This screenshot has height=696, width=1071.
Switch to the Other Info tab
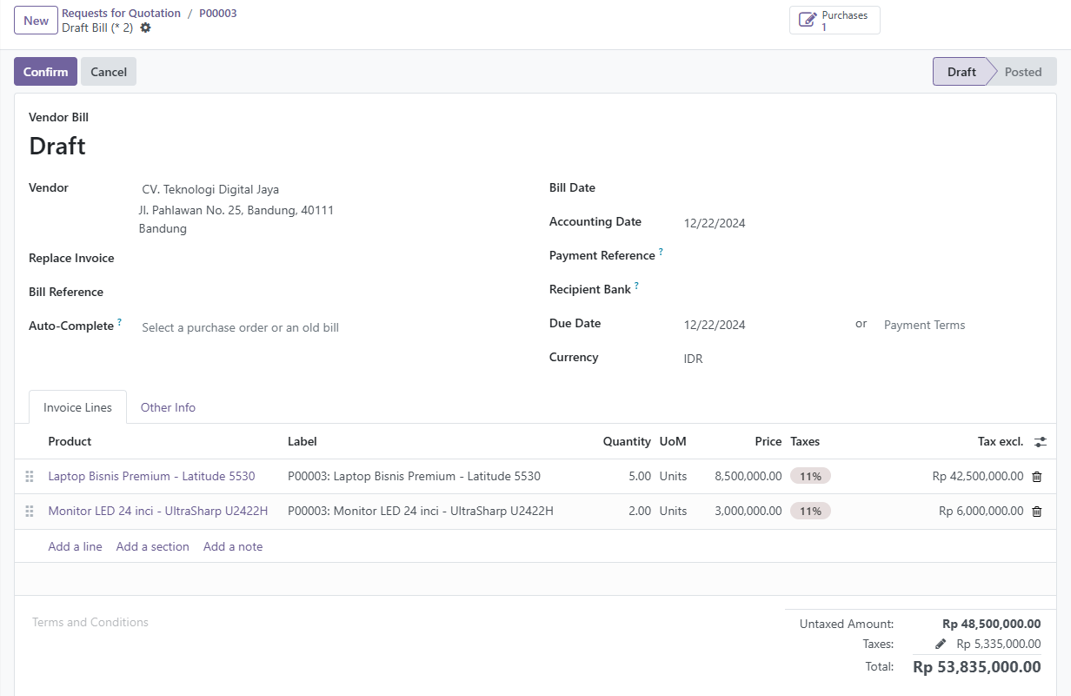tap(168, 408)
